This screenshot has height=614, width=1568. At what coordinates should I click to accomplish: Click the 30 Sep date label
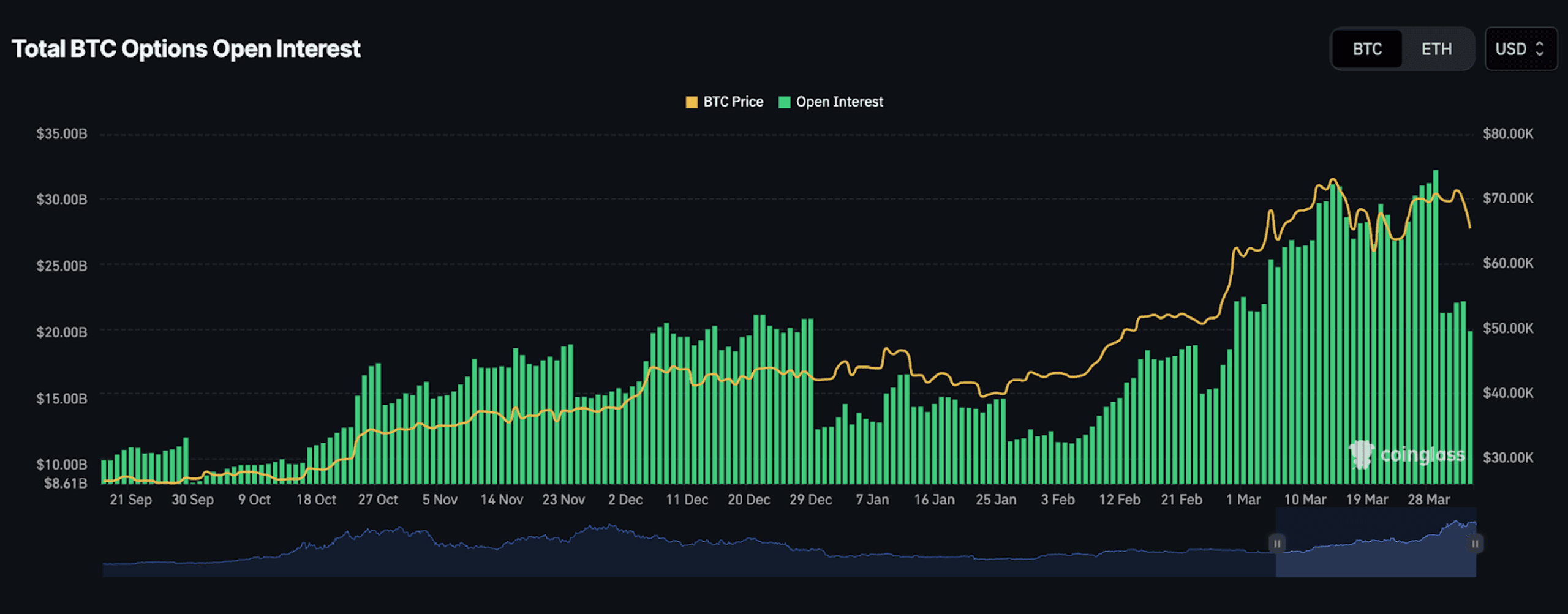(x=192, y=500)
